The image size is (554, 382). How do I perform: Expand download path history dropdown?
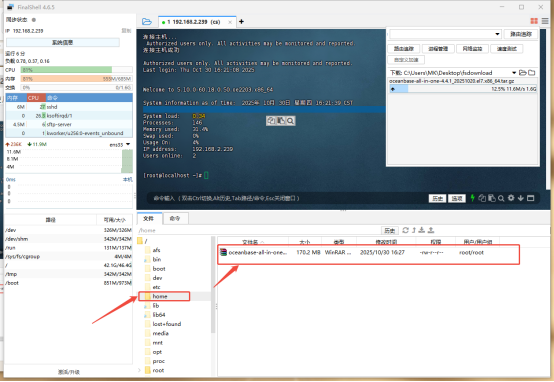pos(514,73)
